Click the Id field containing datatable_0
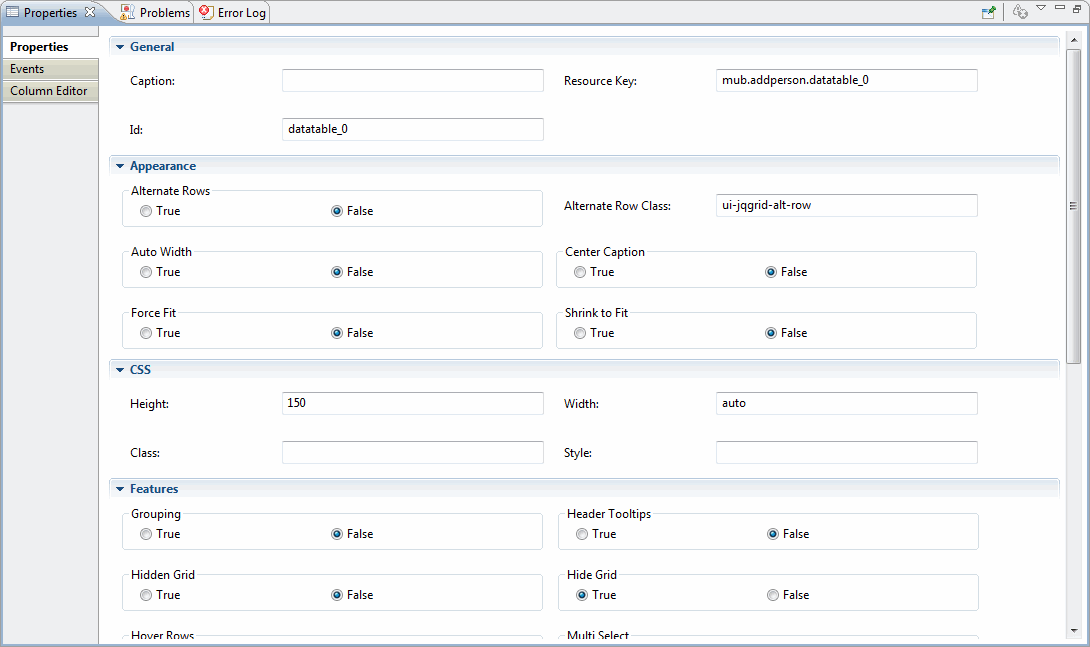The height and width of the screenshot is (647, 1090). 413,129
